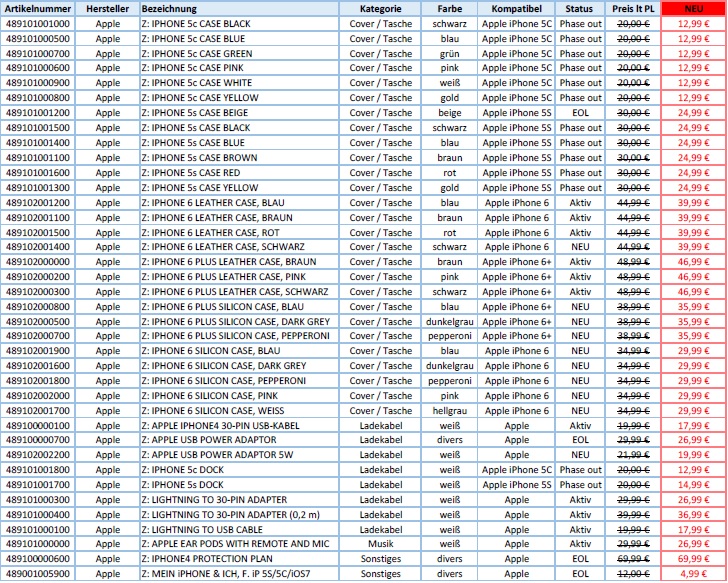Select the Bezeichnung header cell
Image resolution: width=728 pixels, height=583 pixels.
pos(239,9)
